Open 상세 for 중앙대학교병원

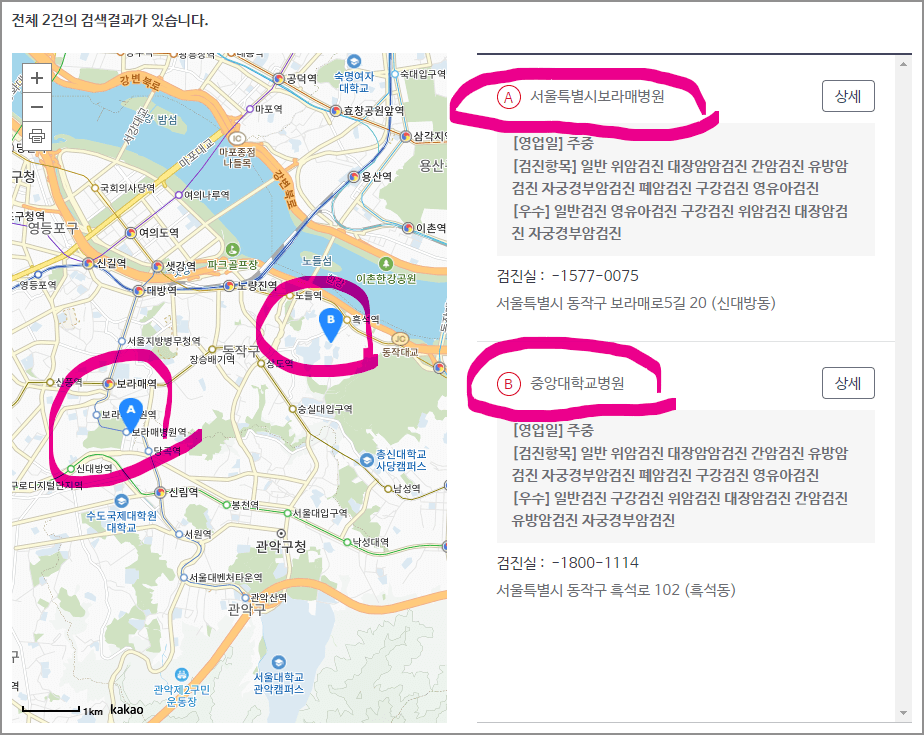click(848, 383)
